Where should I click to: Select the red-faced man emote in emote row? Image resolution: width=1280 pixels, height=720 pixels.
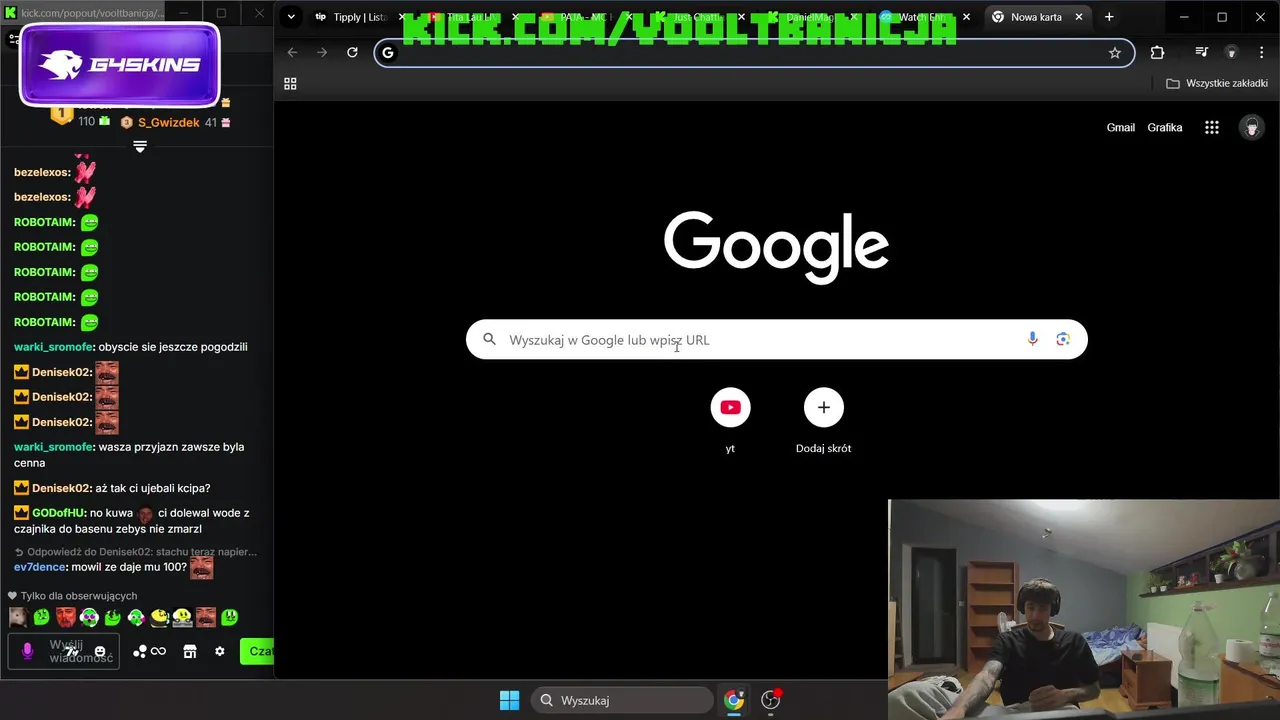pyautogui.click(x=65, y=617)
